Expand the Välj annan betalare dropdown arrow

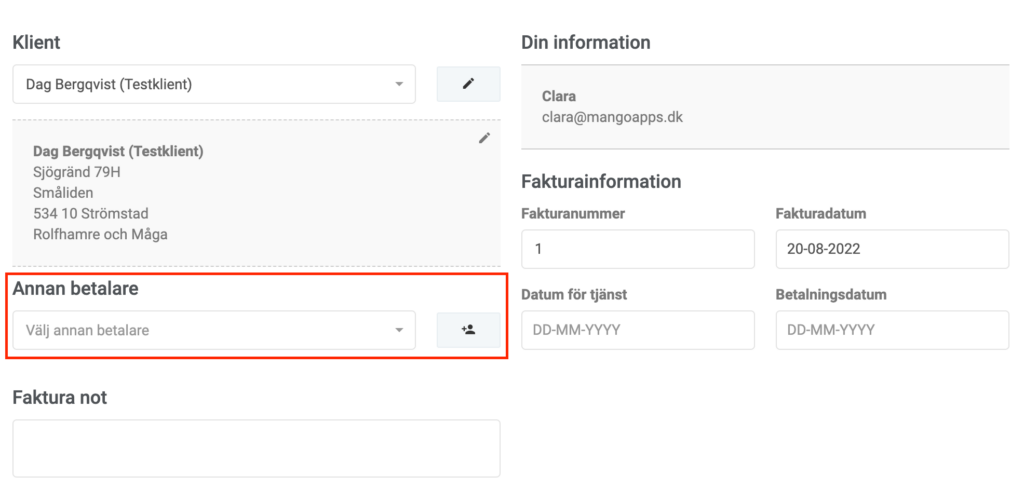pos(399,331)
